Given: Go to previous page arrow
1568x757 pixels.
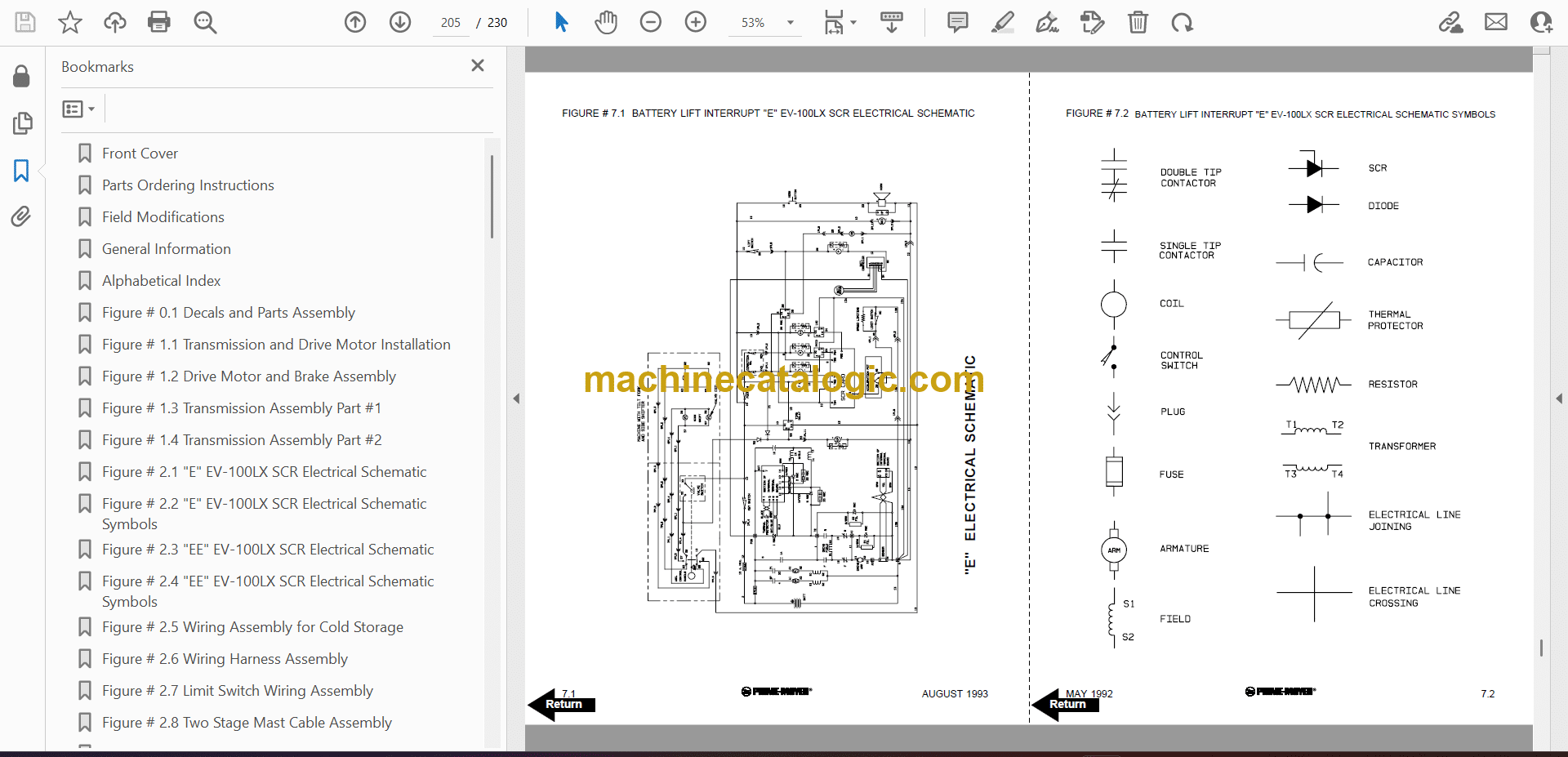Looking at the screenshot, I should [x=355, y=22].
